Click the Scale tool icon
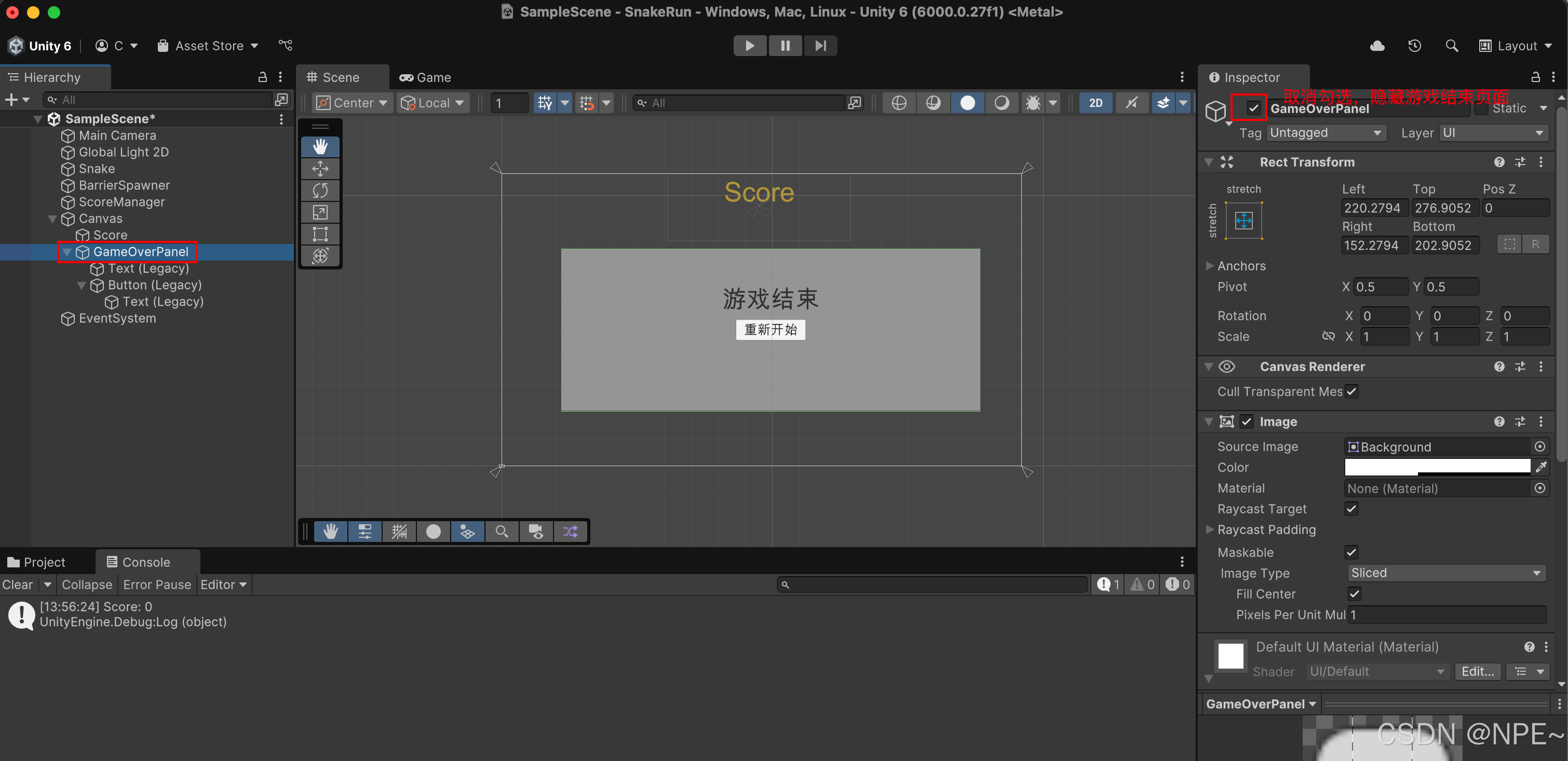This screenshot has height=761, width=1568. tap(320, 212)
